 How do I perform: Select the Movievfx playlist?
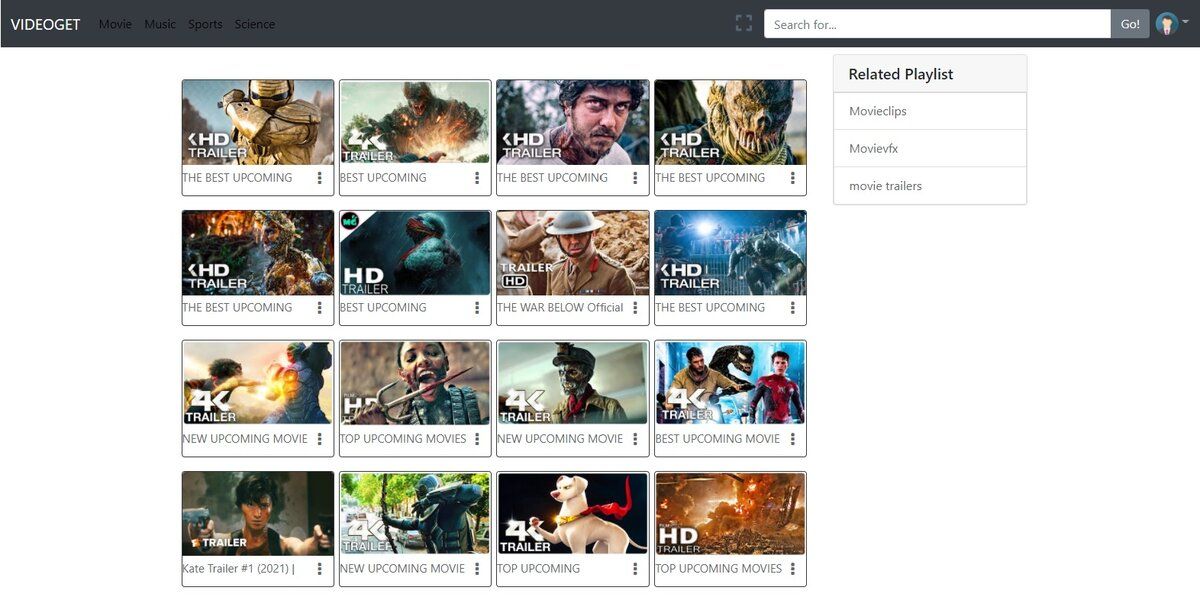pos(874,148)
